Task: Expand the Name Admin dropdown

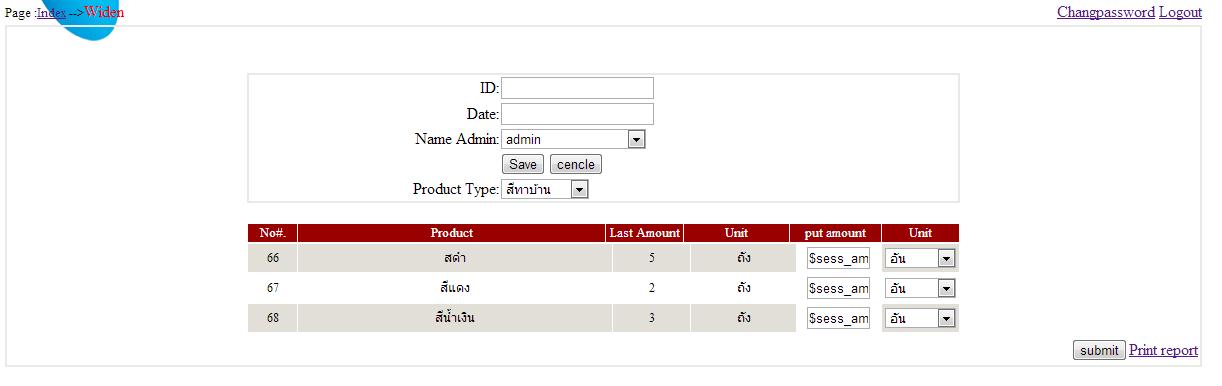Action: coord(573,139)
